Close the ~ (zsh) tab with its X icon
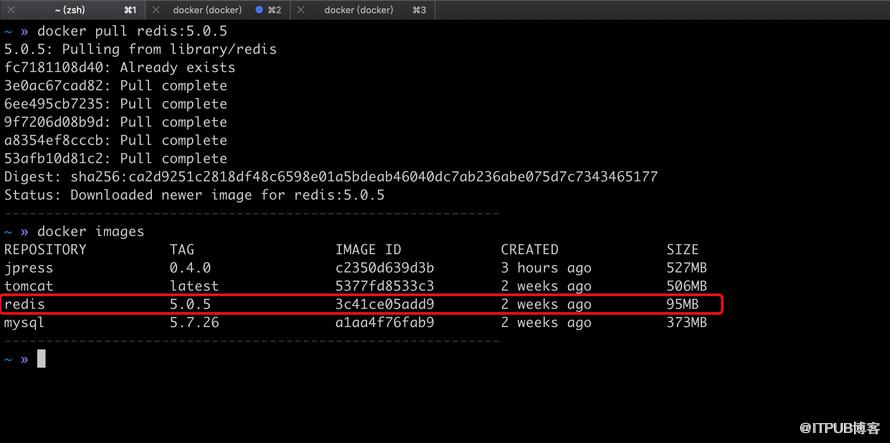Image resolution: width=890 pixels, height=443 pixels. 10,10
